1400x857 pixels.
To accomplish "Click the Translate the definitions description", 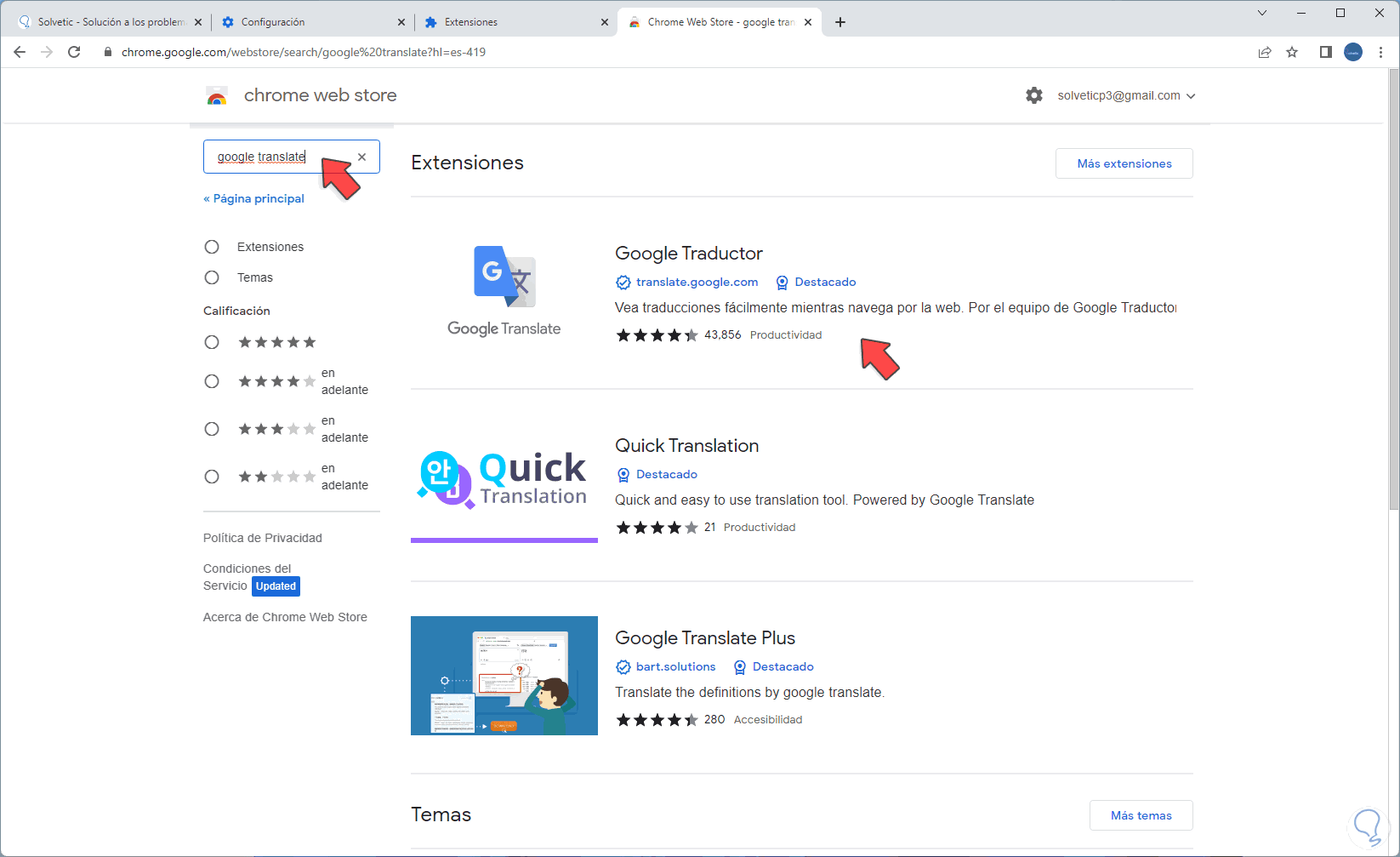I will [749, 692].
